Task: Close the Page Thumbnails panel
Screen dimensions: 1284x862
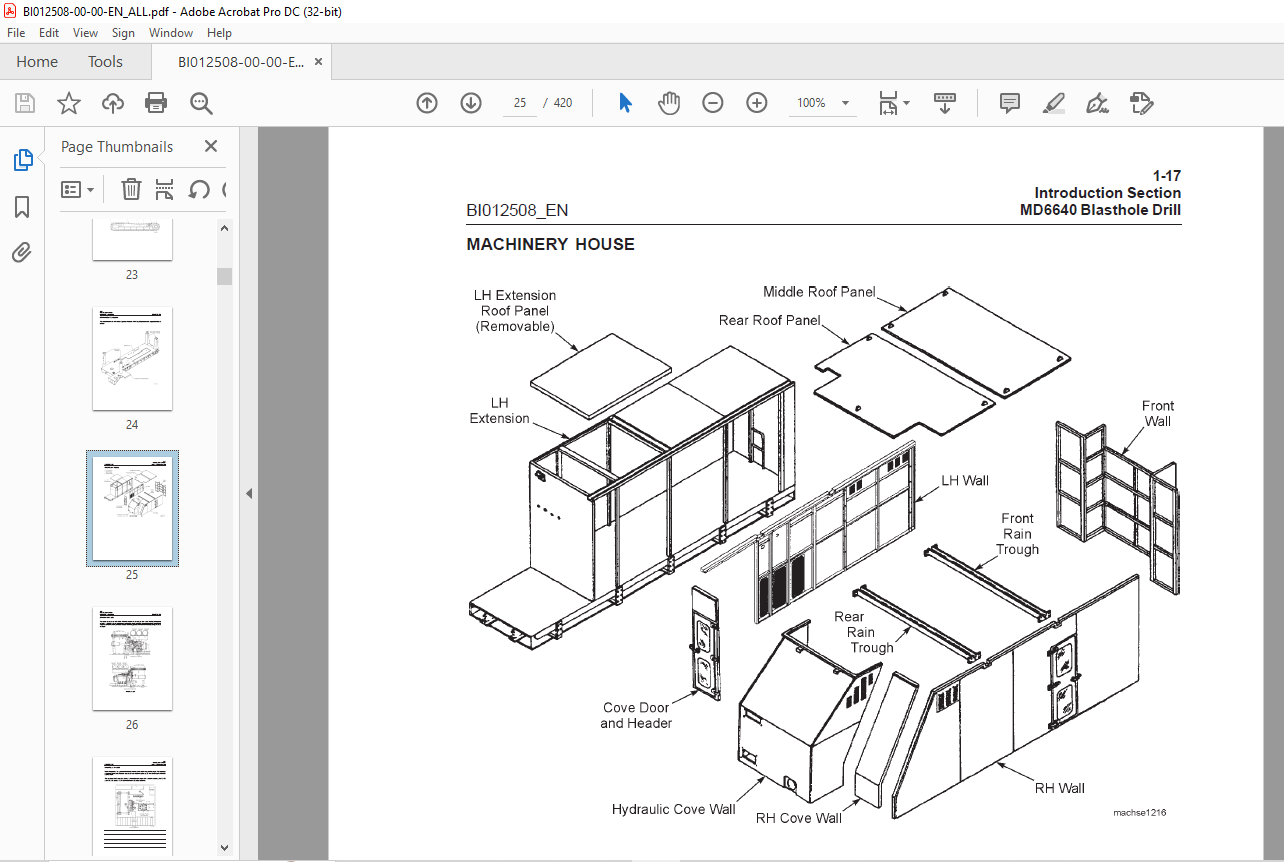Action: [x=211, y=146]
